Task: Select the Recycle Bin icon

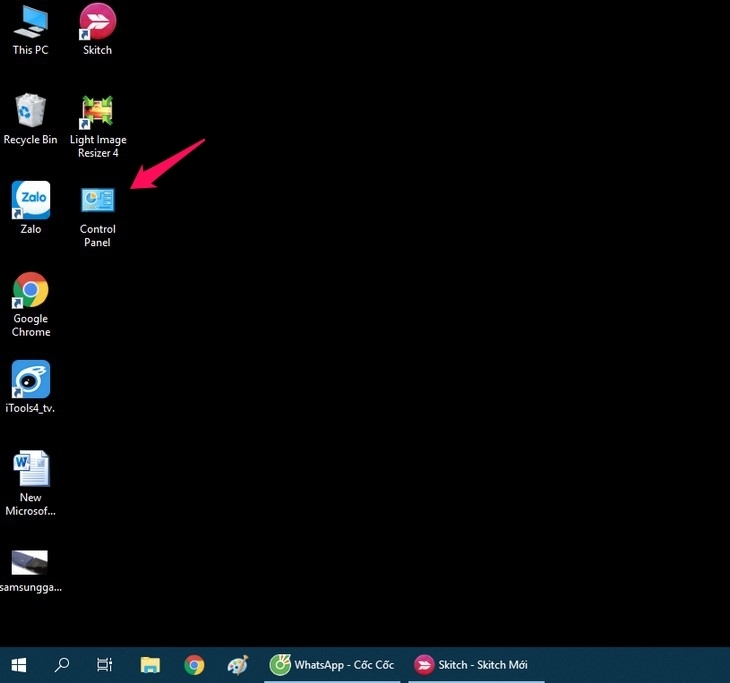Action: [x=30, y=110]
